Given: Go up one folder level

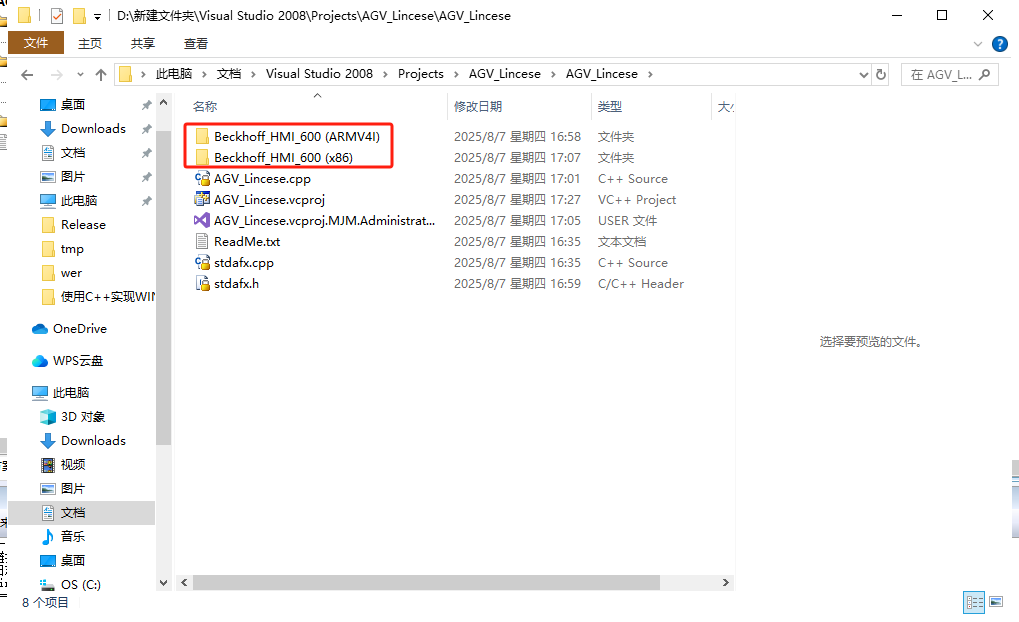Looking at the screenshot, I should tap(101, 75).
